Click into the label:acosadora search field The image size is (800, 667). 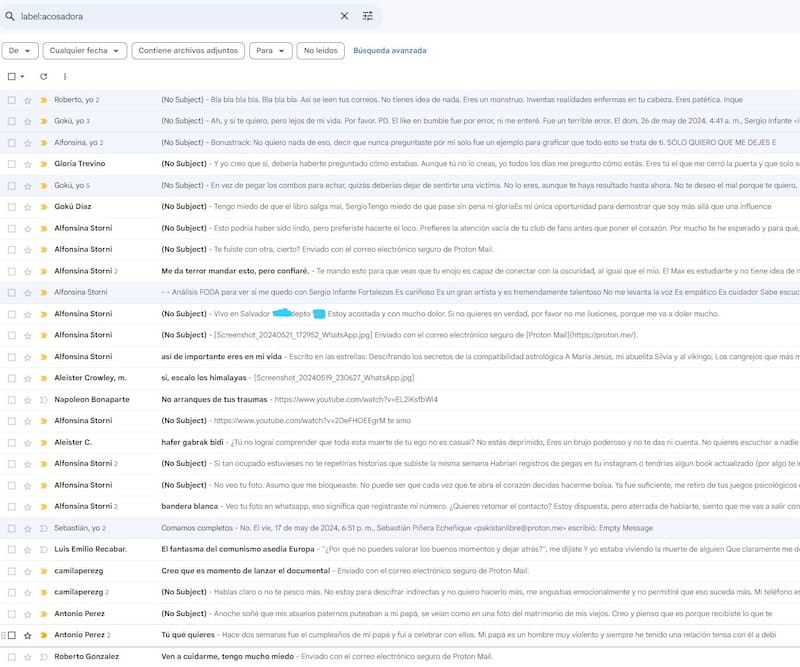tap(170, 16)
